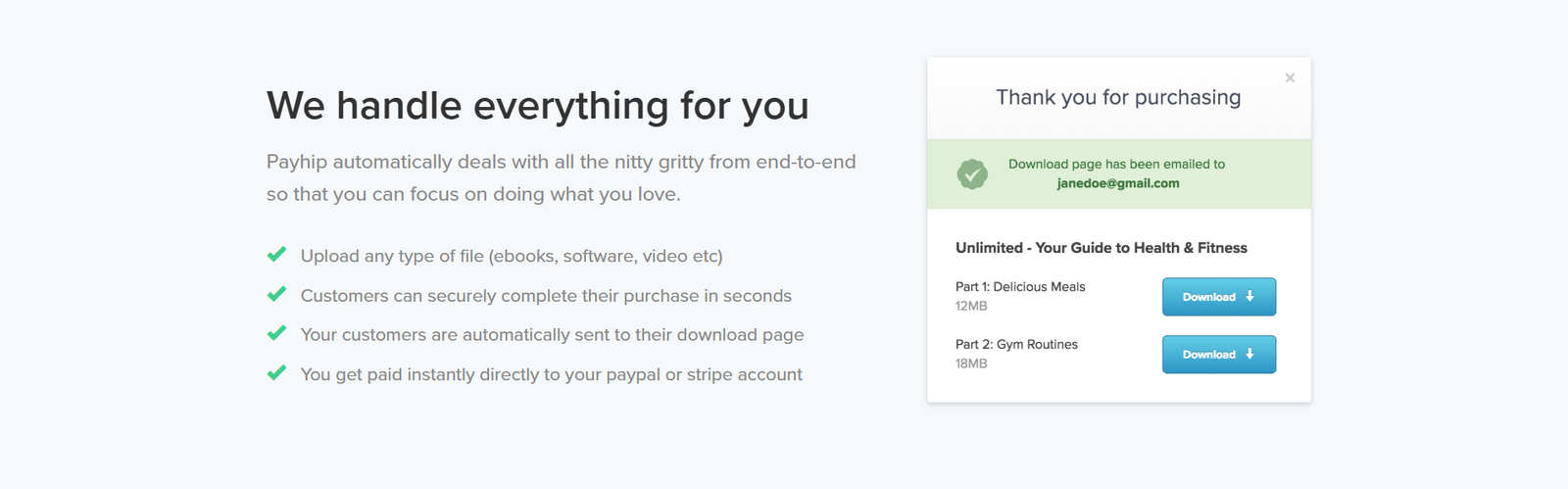1568x489 pixels.
Task: Select the We handle everything for you heading
Action: 537,106
